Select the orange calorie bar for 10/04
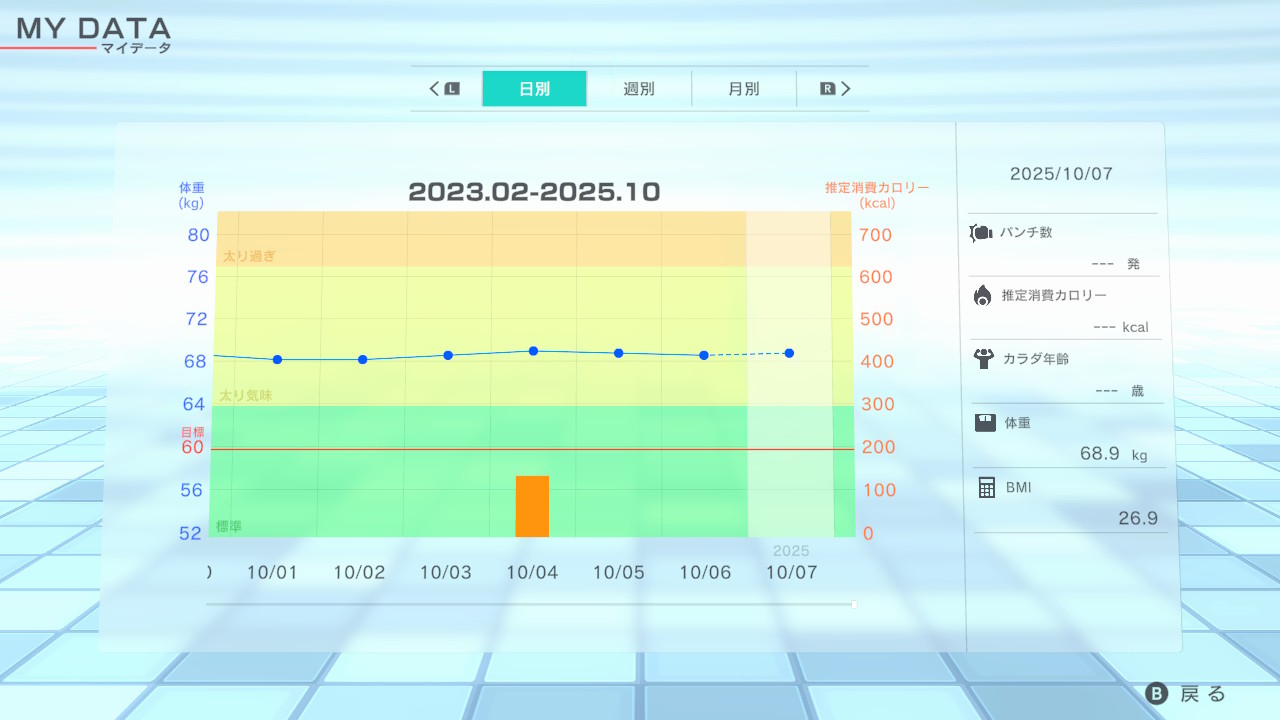The width and height of the screenshot is (1280, 720). (532, 506)
